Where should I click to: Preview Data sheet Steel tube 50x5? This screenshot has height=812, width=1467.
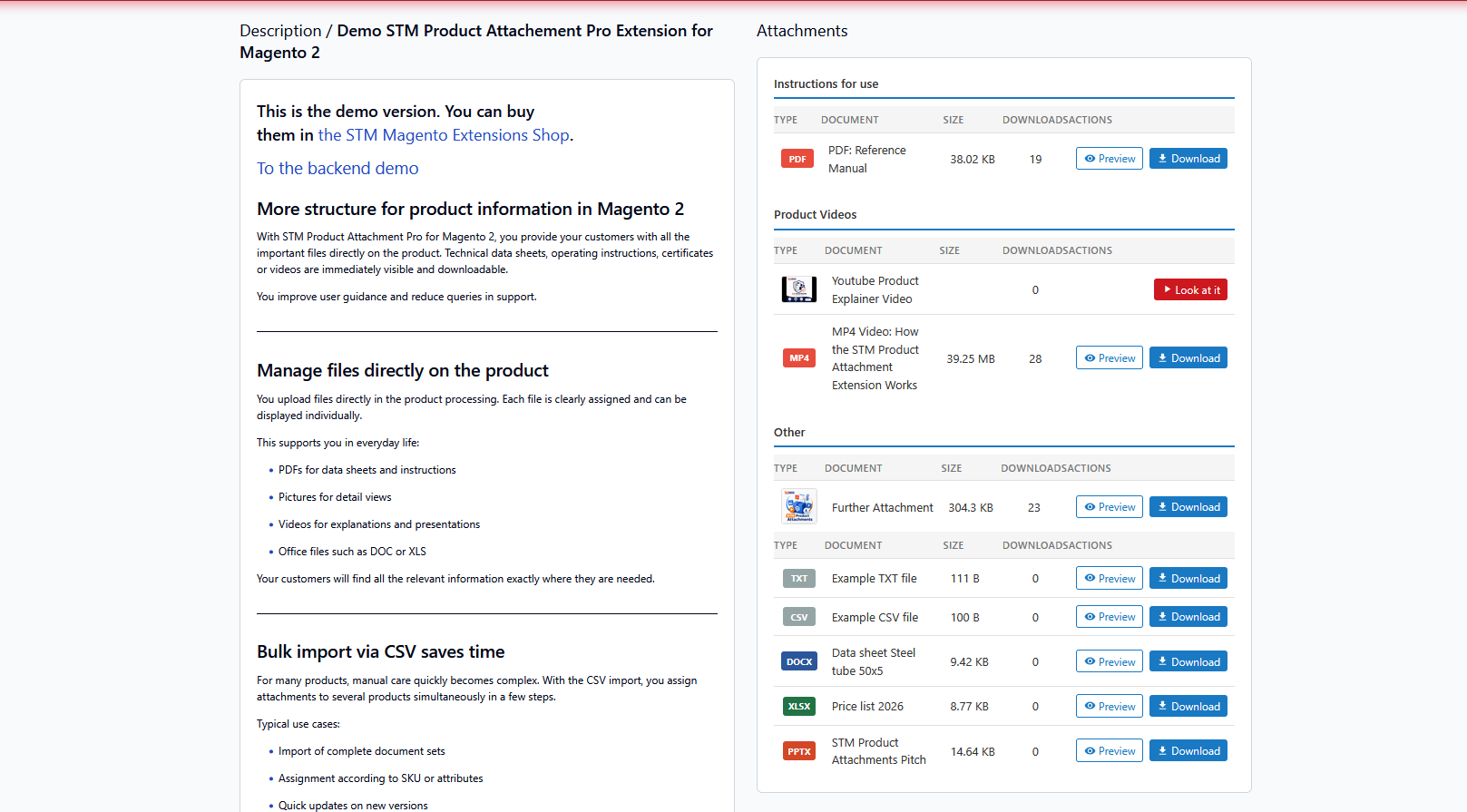click(1110, 661)
